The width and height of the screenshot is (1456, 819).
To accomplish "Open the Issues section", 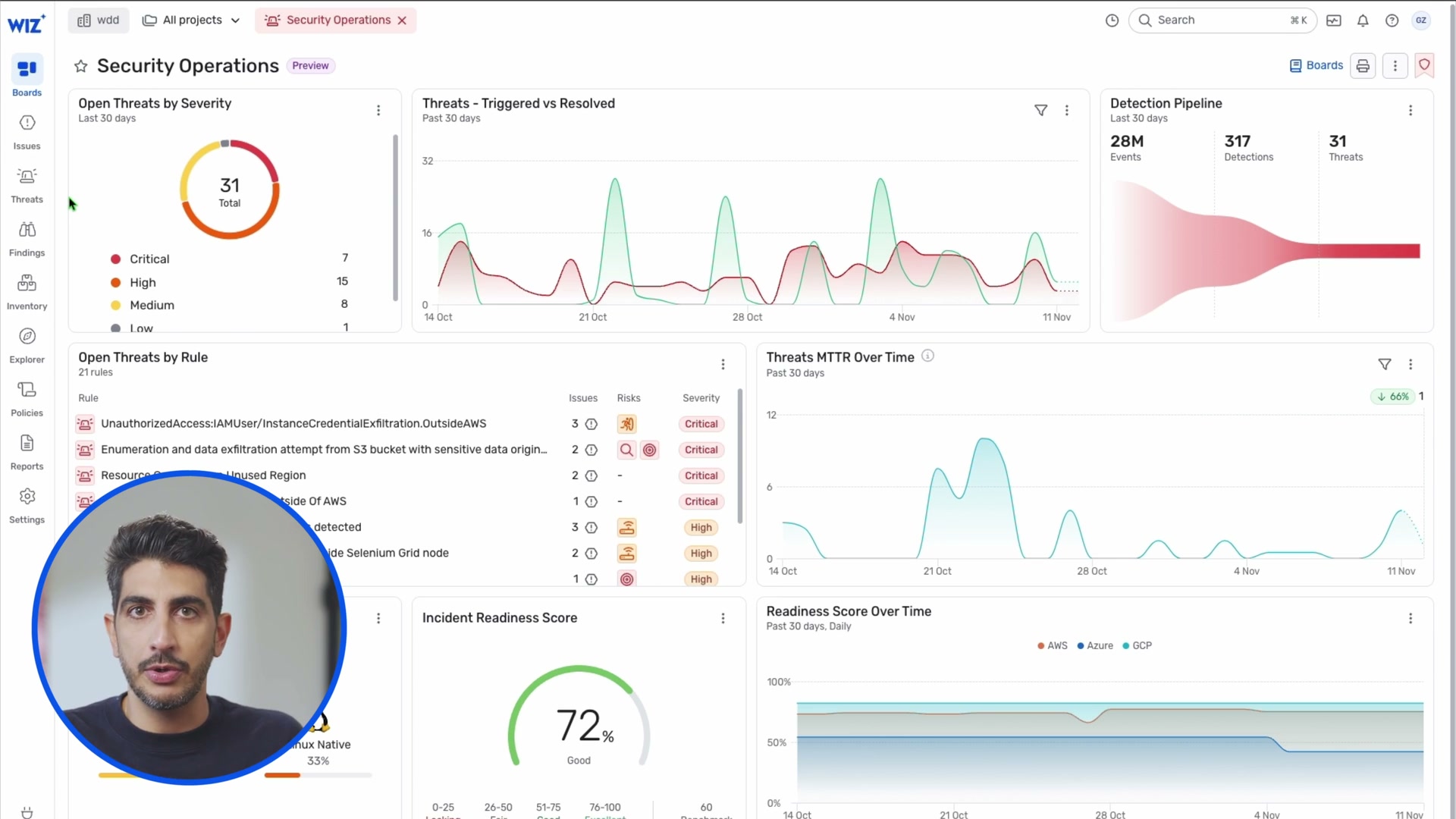I will (x=27, y=132).
